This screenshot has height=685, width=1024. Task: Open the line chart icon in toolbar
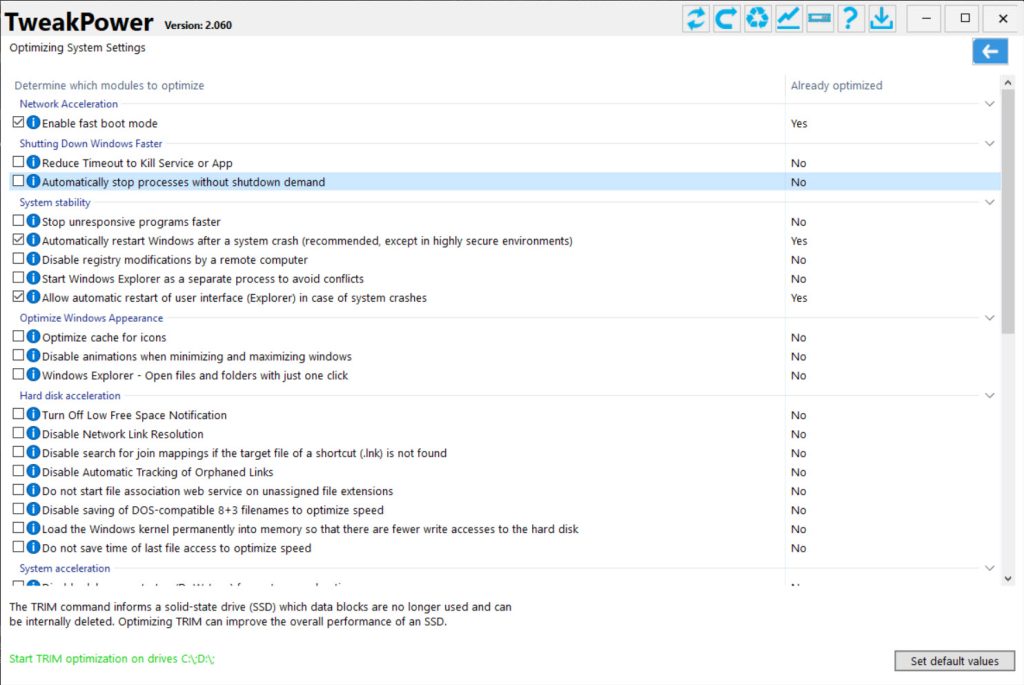788,18
